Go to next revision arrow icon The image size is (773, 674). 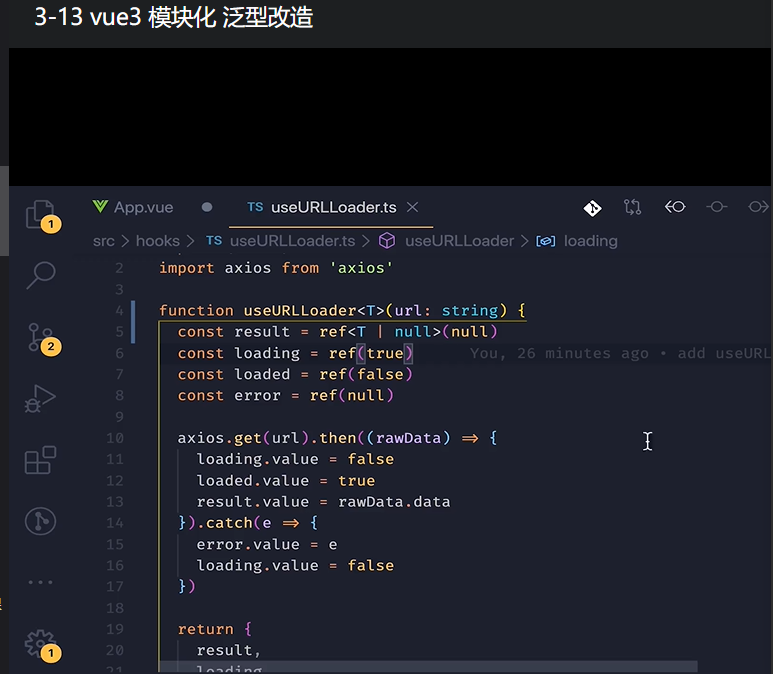(x=758, y=207)
